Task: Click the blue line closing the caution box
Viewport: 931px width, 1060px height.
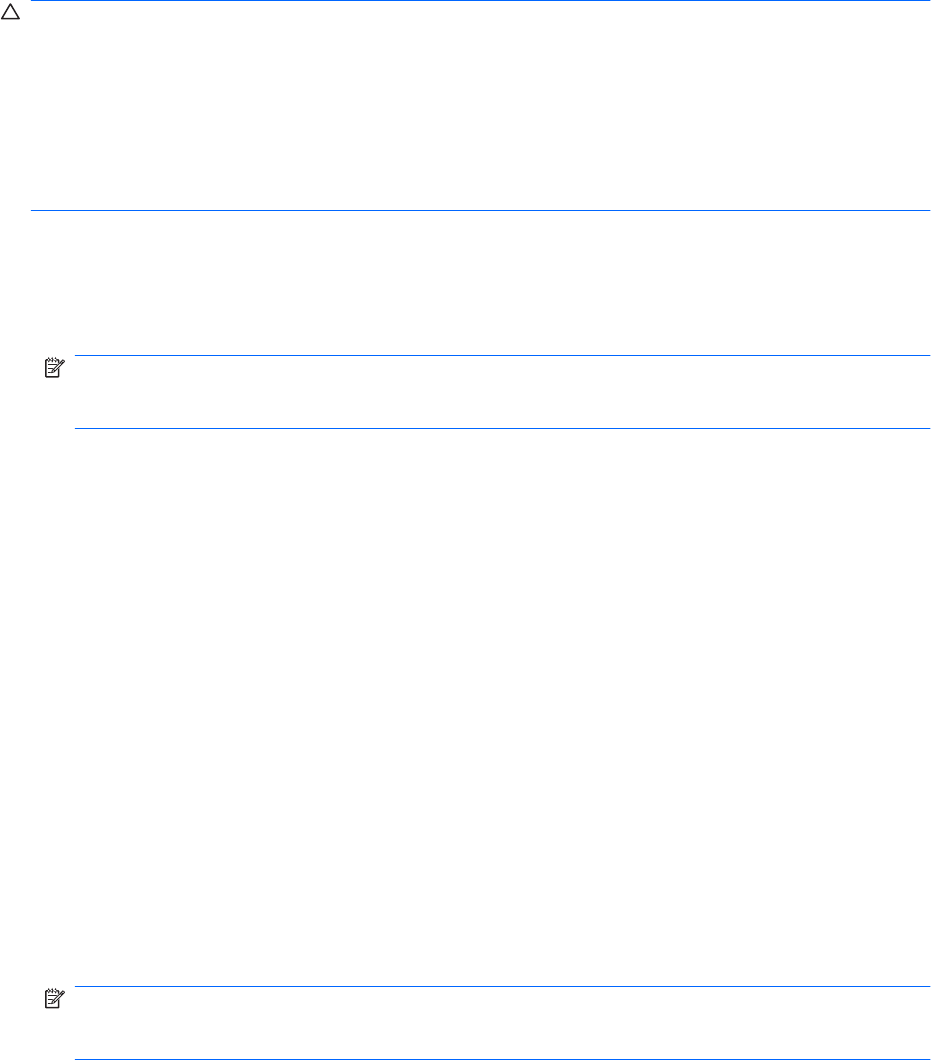Action: [480, 210]
